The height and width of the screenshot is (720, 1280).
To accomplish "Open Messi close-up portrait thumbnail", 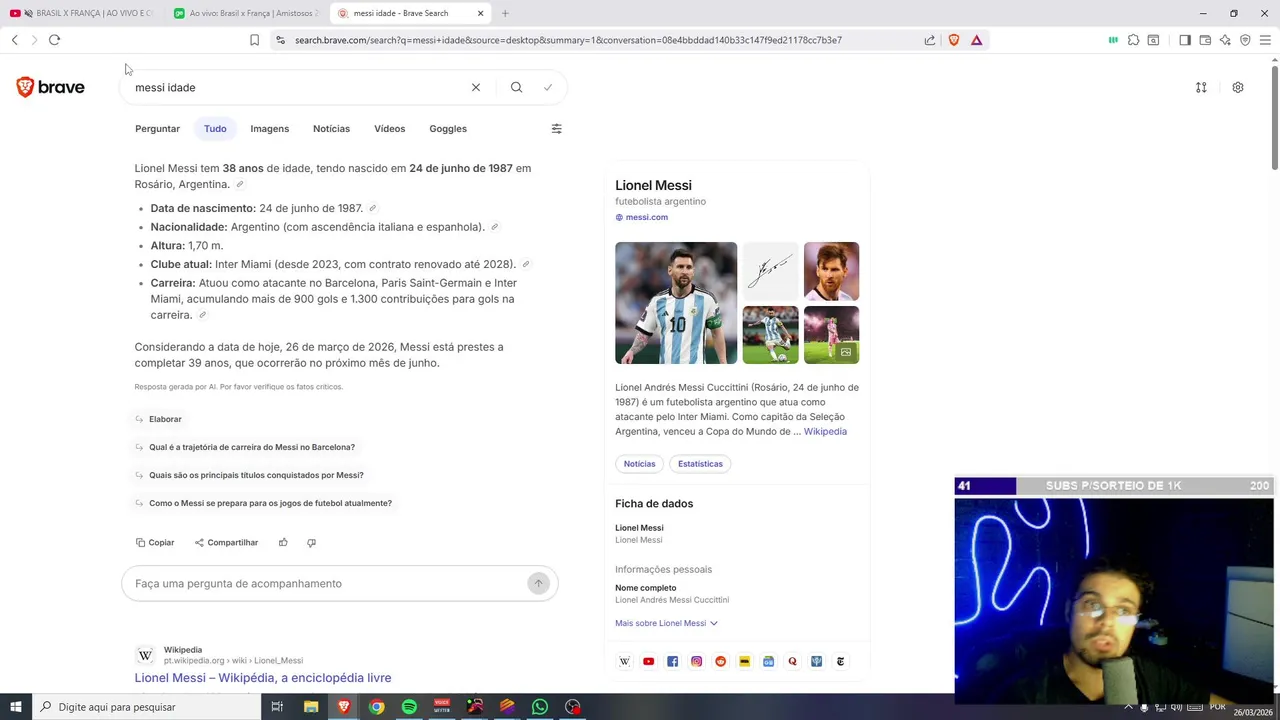I will 831,271.
